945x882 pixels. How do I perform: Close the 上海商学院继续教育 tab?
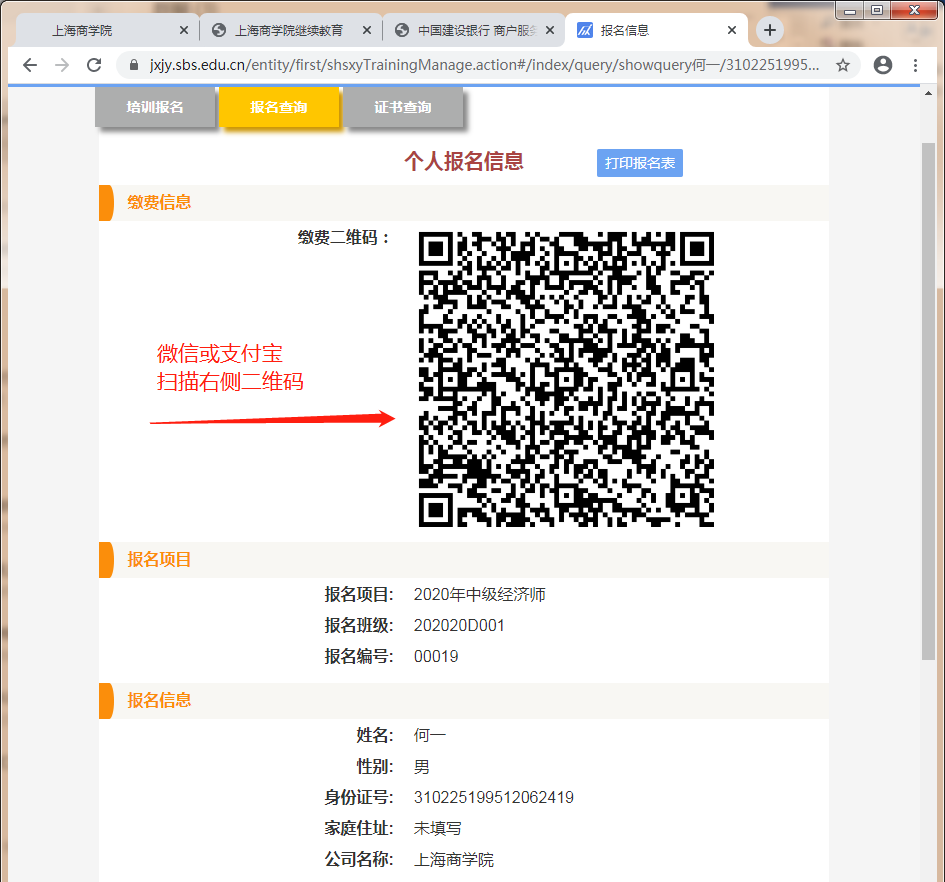click(x=366, y=30)
